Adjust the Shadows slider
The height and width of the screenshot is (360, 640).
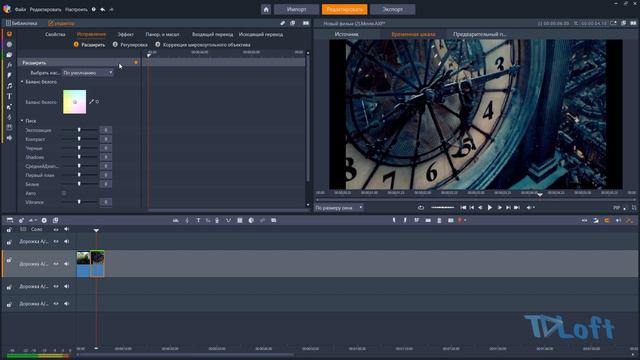coord(79,157)
